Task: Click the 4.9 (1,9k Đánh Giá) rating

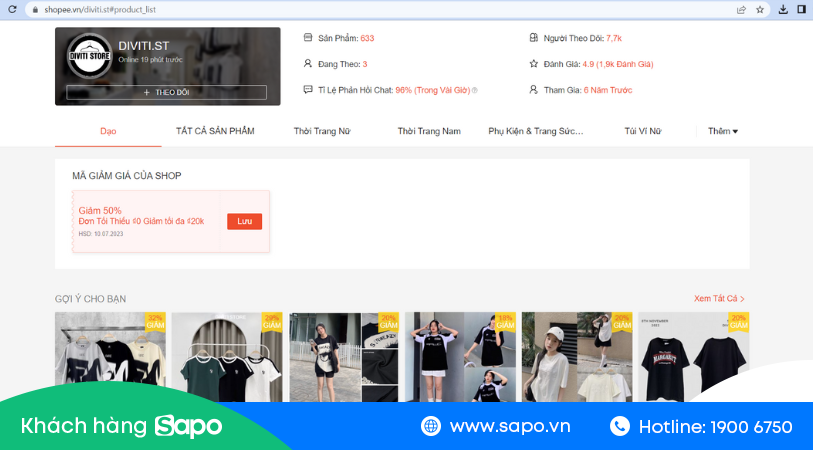Action: tap(618, 64)
